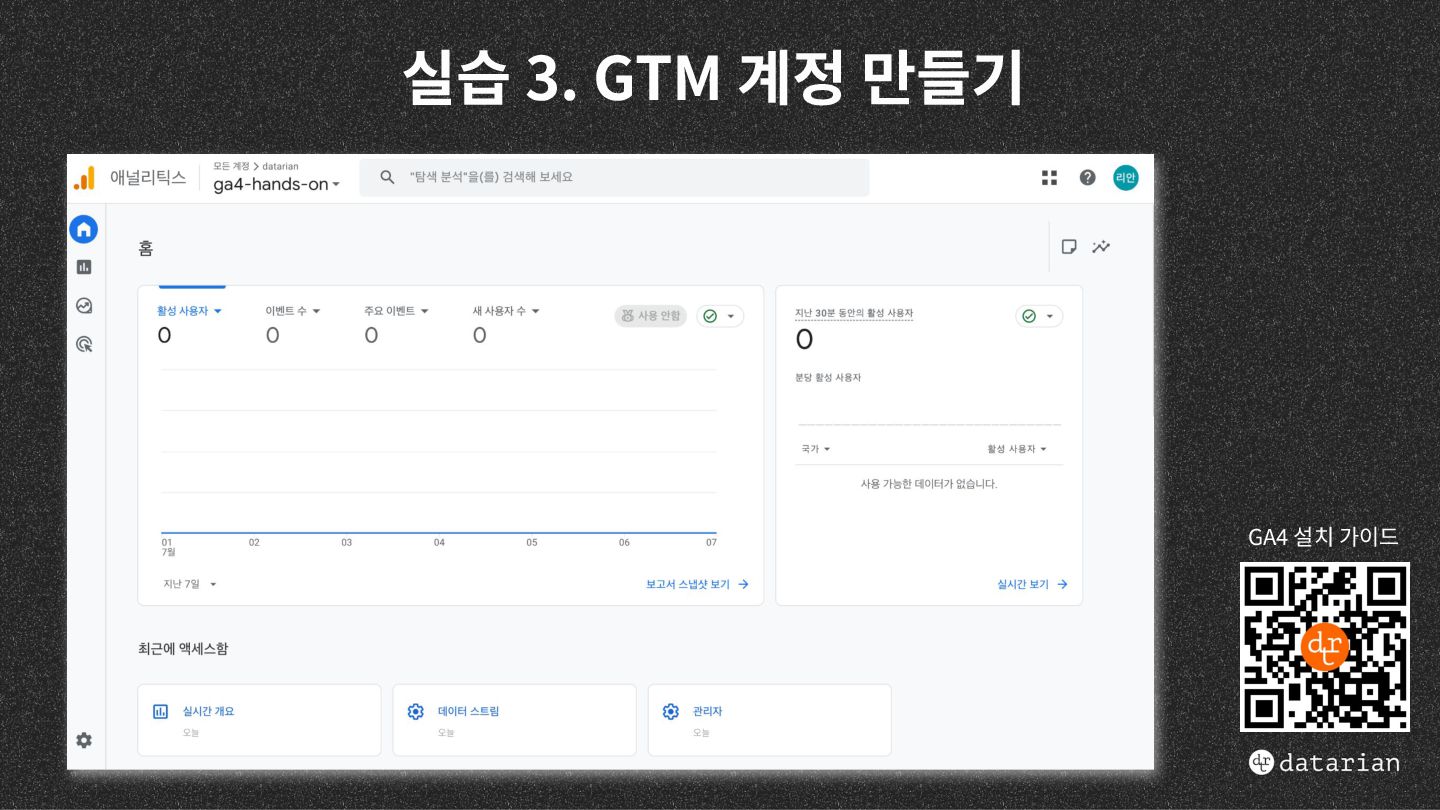Click the Google apps grid icon
Viewport: 1440px width, 810px height.
coord(1049,178)
